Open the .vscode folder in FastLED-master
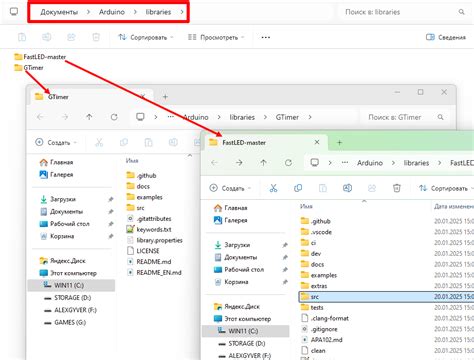474x360 pixels. (316, 232)
